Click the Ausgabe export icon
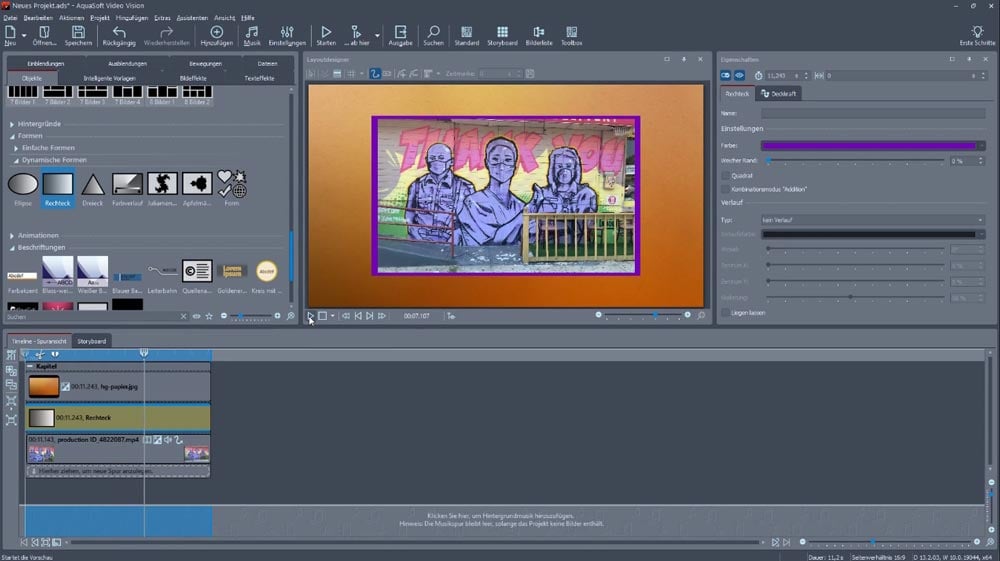The height and width of the screenshot is (561, 1000). coord(400,33)
